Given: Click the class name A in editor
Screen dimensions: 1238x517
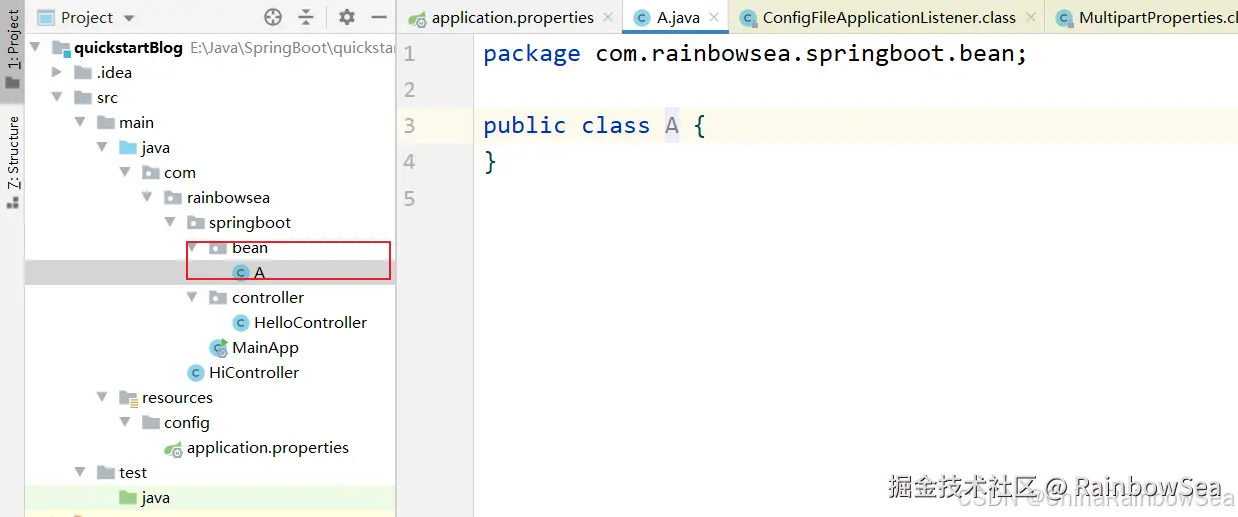Looking at the screenshot, I should click(672, 125).
